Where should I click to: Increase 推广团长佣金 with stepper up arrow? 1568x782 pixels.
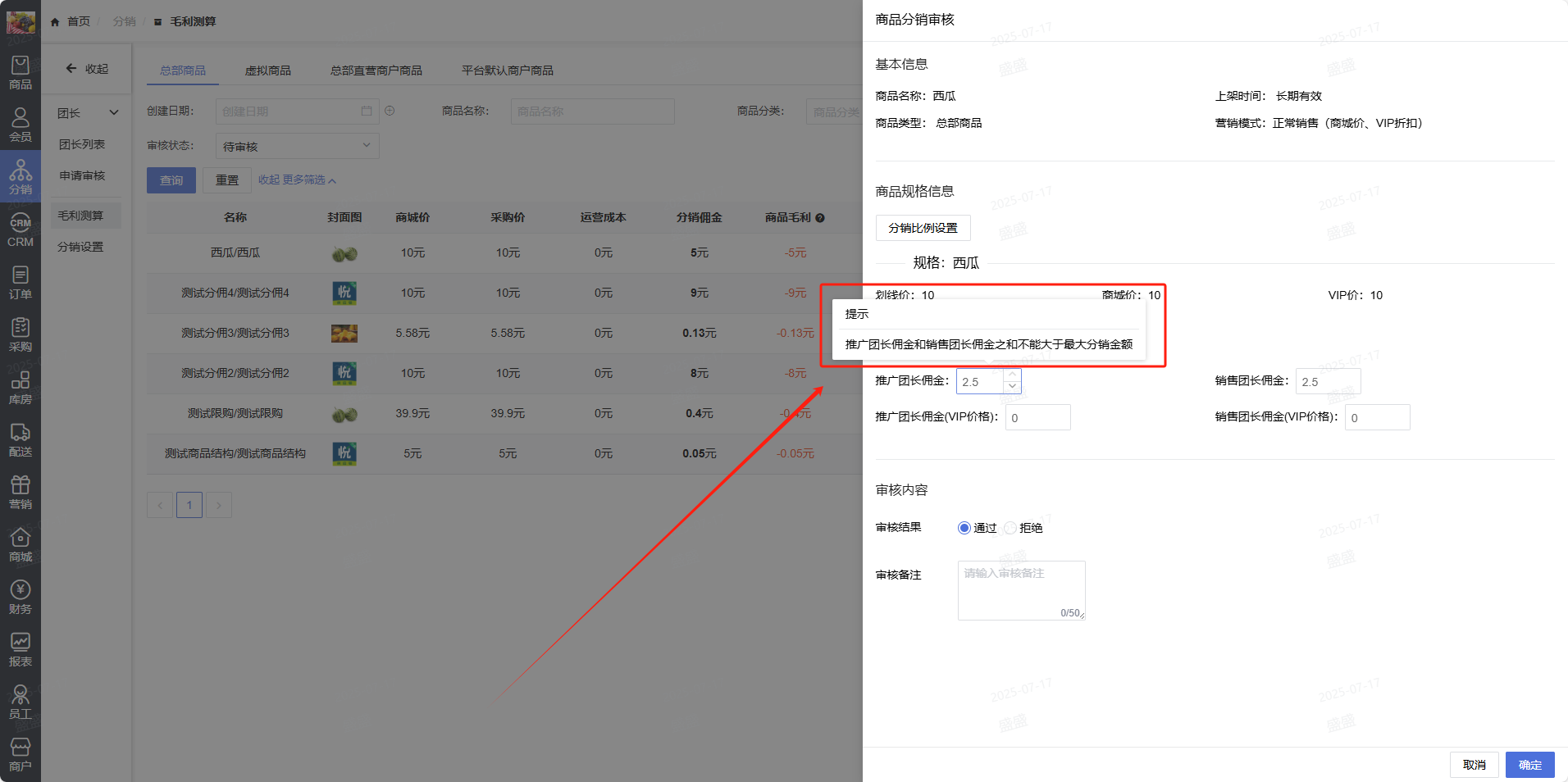(x=1013, y=375)
